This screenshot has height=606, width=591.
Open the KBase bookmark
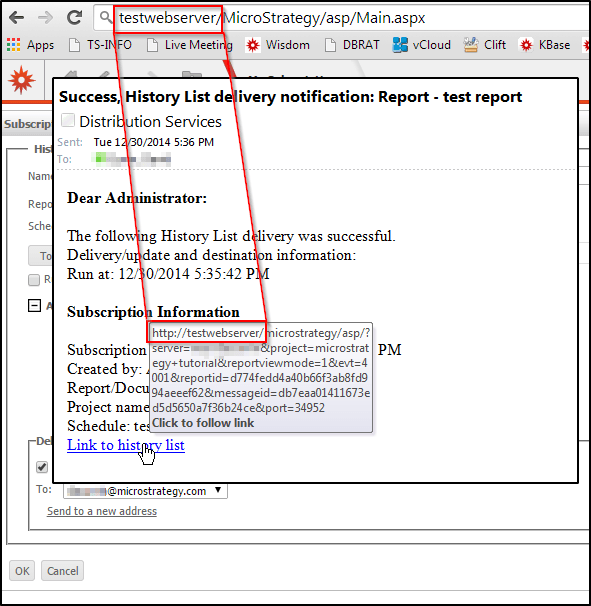pyautogui.click(x=545, y=45)
